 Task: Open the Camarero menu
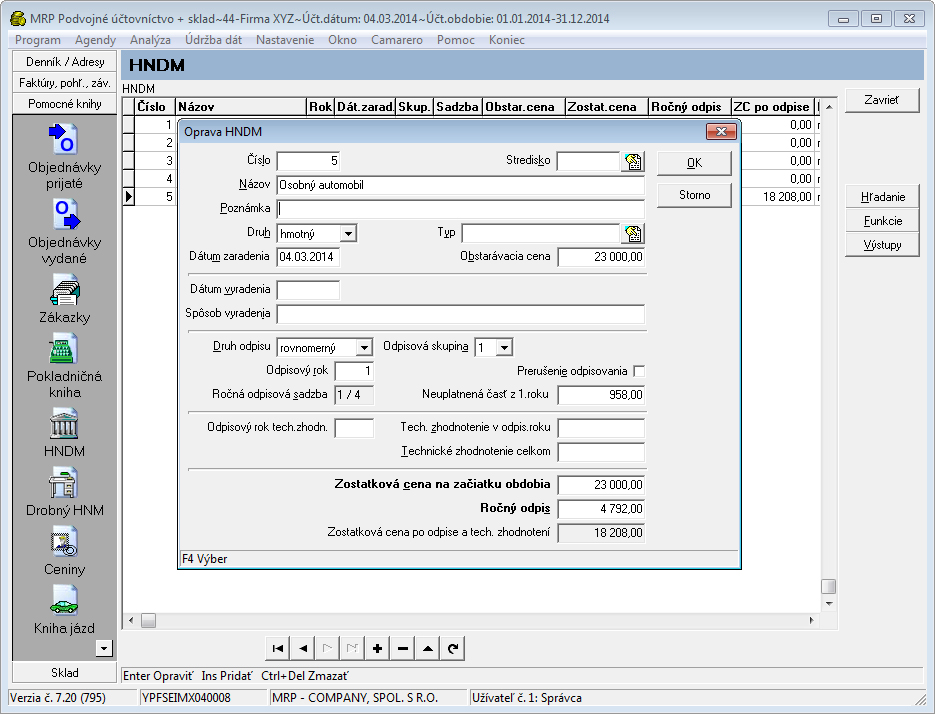pyautogui.click(x=397, y=40)
